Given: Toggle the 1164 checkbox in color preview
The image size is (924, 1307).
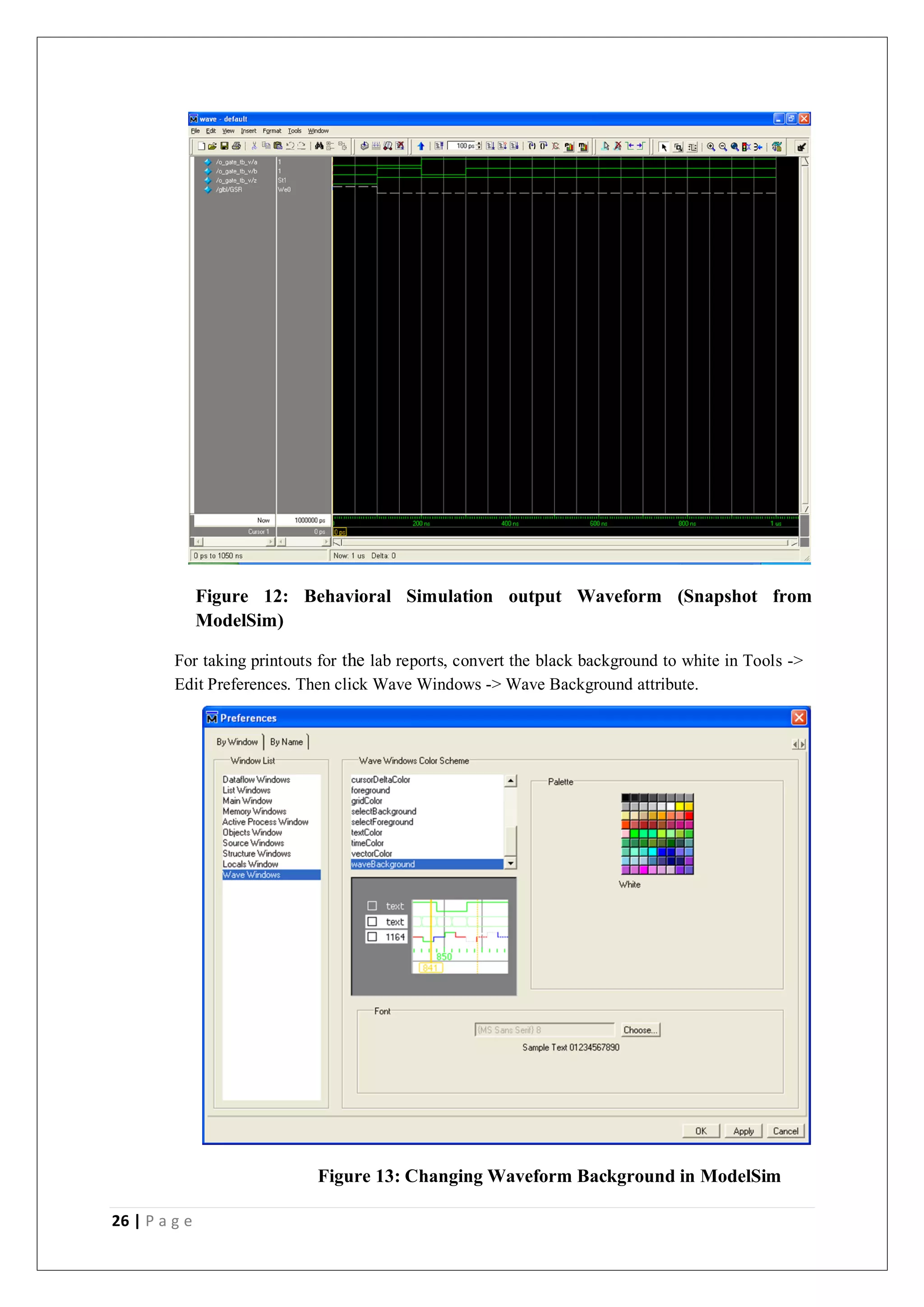Looking at the screenshot, I should pos(372,936).
